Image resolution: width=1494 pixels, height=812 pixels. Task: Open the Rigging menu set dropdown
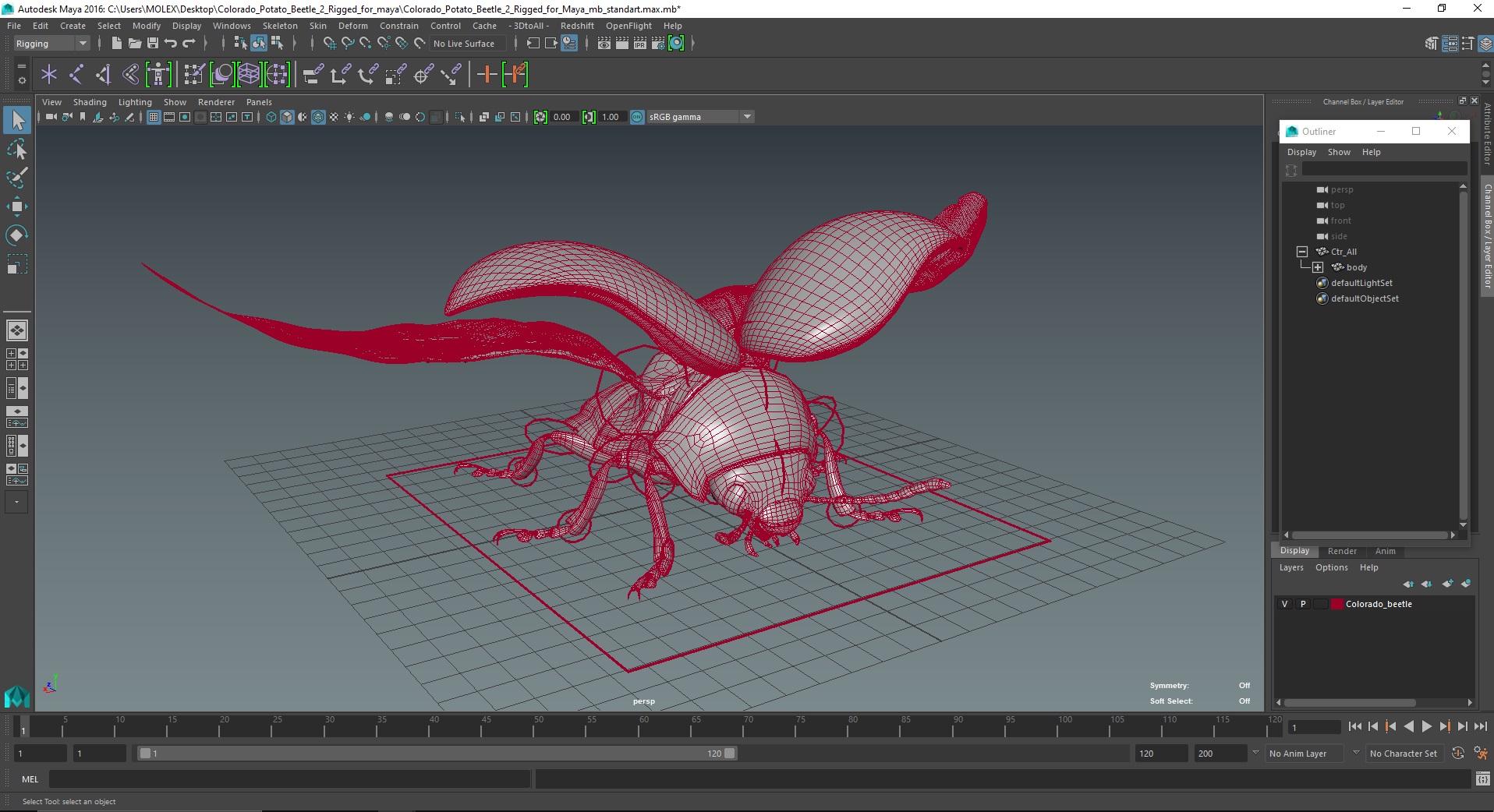pos(51,44)
